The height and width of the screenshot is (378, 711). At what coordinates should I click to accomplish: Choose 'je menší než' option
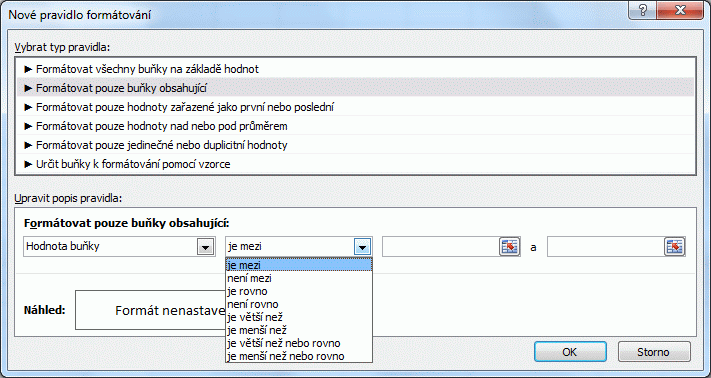pos(299,330)
